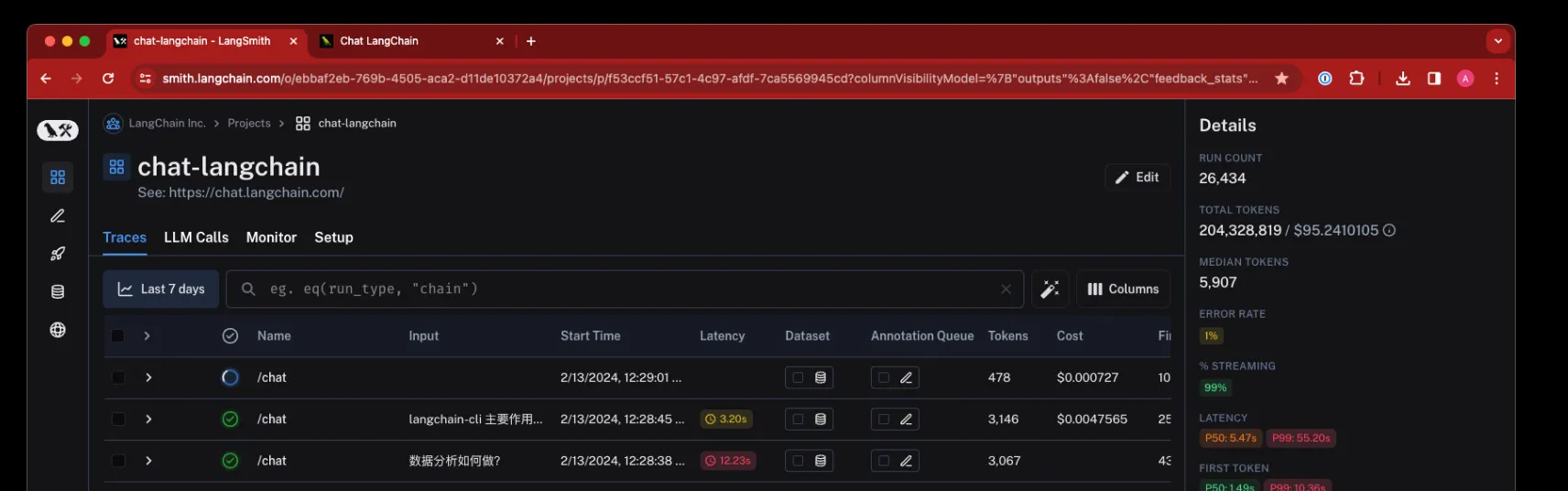Open the Chrome tab search dropdown arrow
Screen dimensions: 1568x491
tap(1498, 41)
